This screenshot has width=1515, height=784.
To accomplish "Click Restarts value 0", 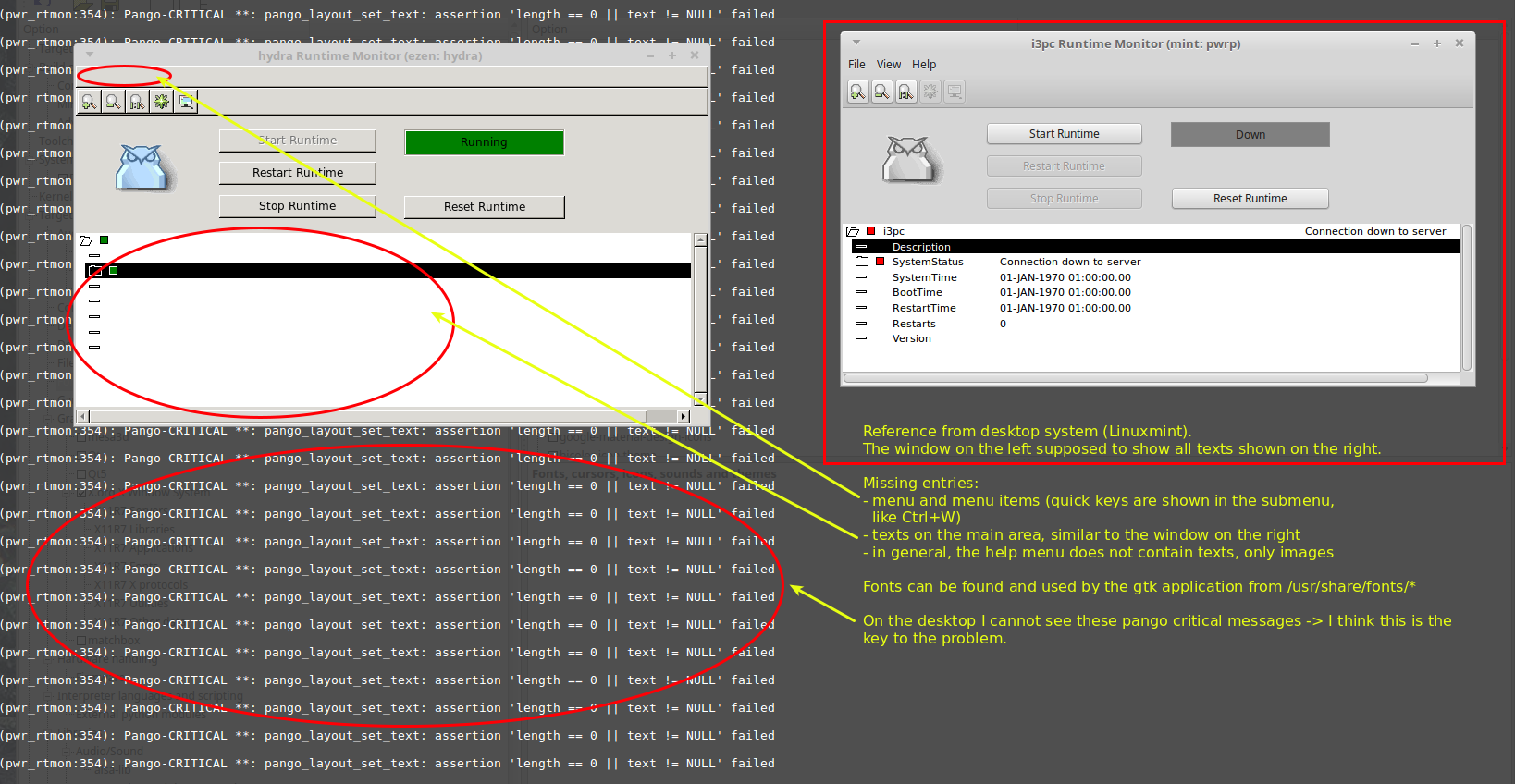I will point(1003,324).
